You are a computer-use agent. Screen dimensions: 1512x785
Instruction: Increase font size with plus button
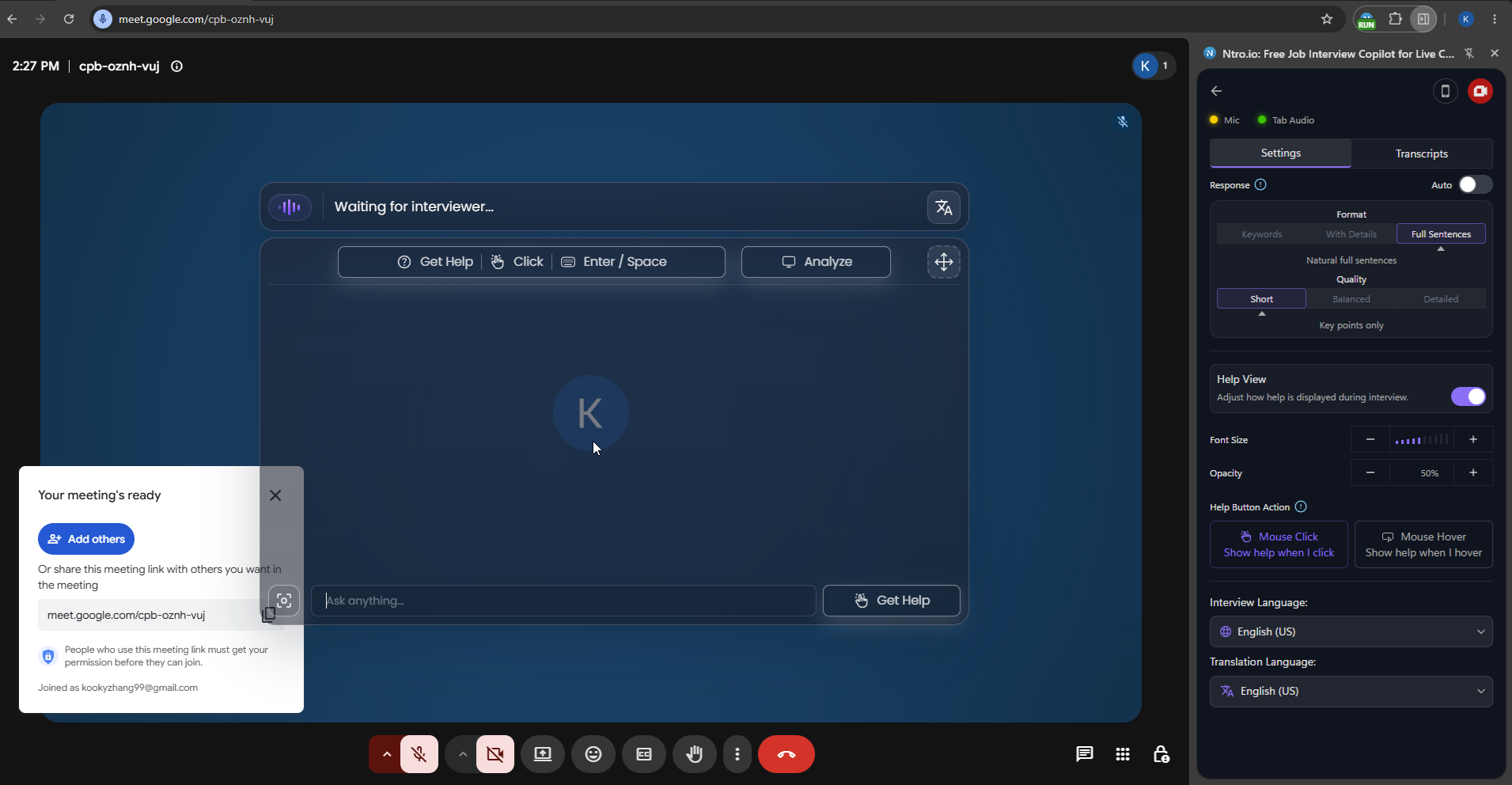(1473, 440)
